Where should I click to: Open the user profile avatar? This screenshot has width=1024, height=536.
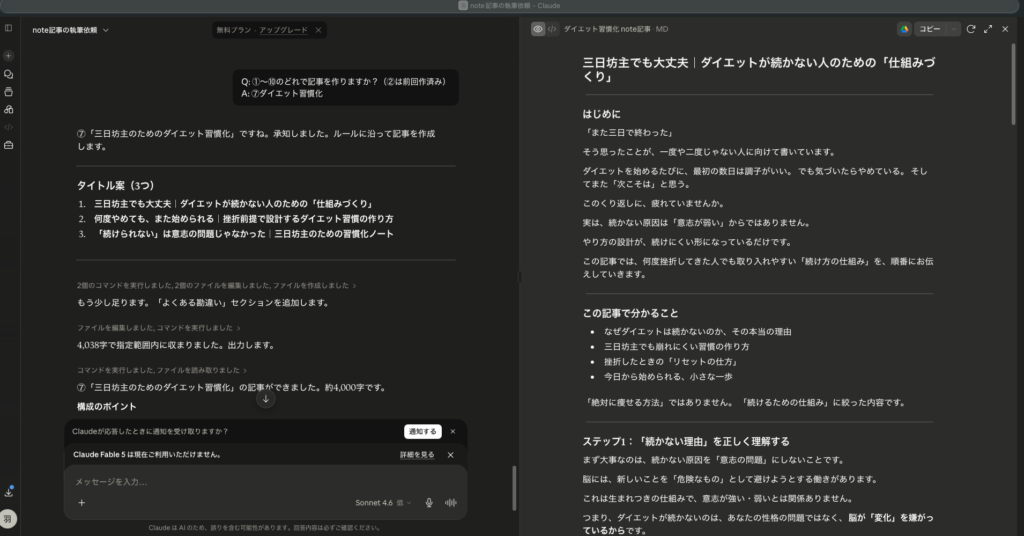pyautogui.click(x=8, y=519)
